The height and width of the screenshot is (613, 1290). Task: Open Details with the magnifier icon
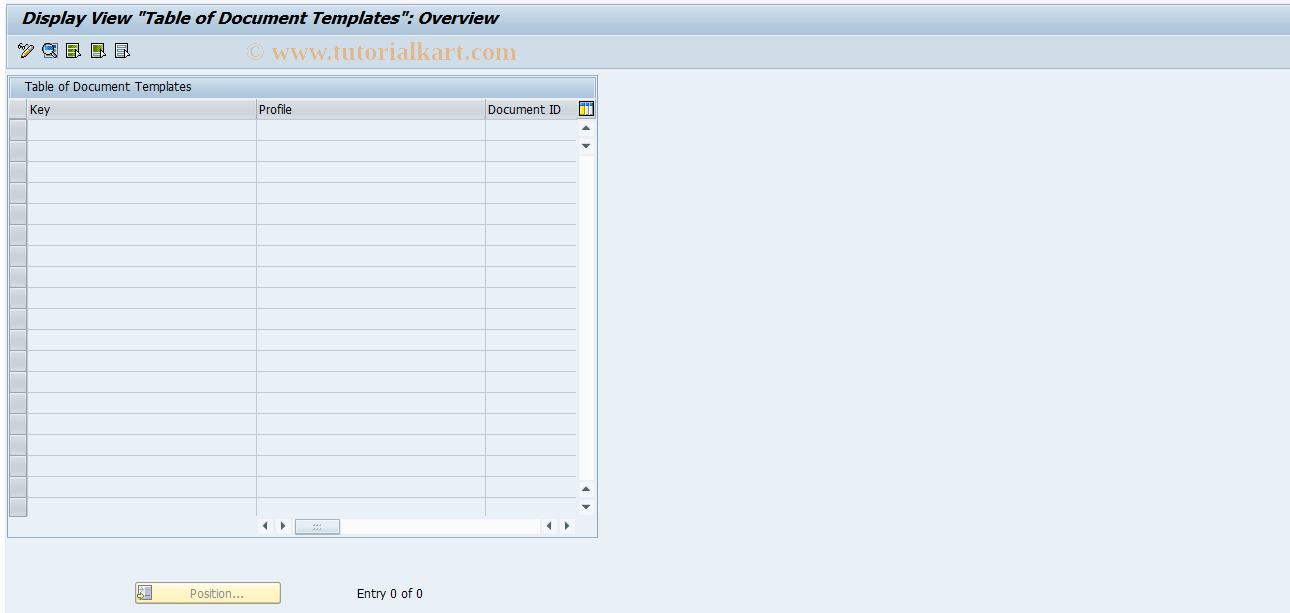(50, 51)
